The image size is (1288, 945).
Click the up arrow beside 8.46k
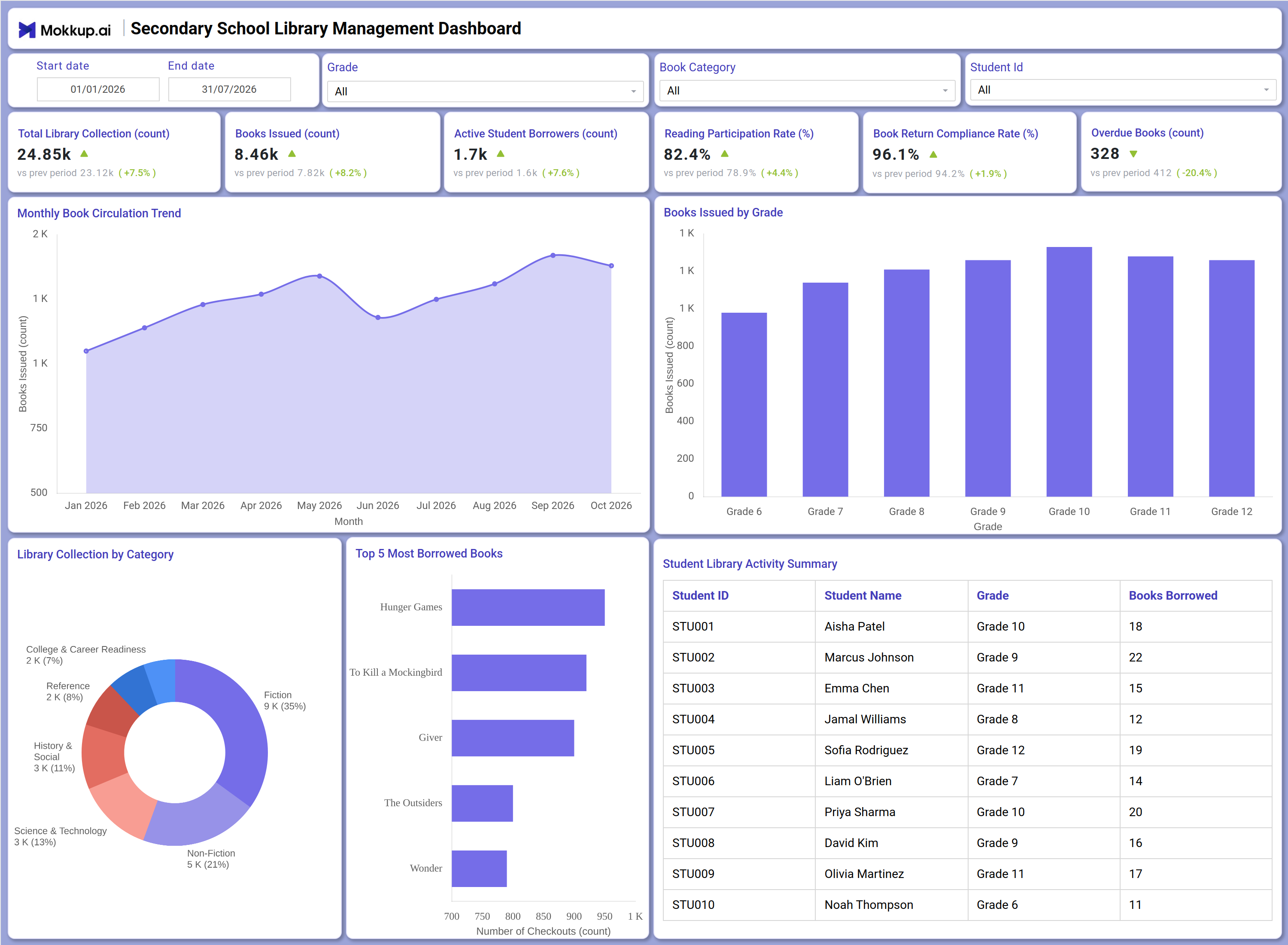pos(292,154)
